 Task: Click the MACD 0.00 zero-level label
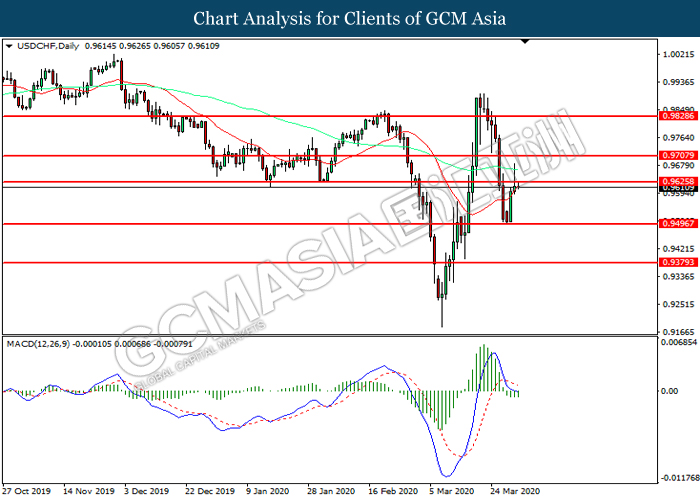(x=669, y=391)
